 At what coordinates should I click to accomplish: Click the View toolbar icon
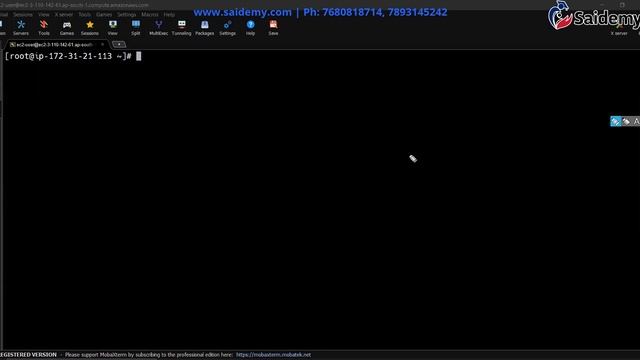point(113,28)
